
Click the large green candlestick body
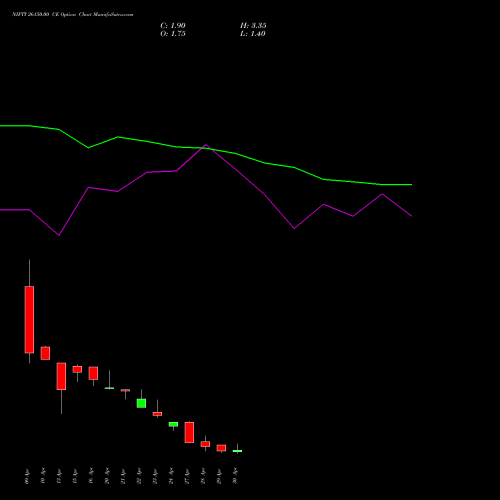click(141, 403)
